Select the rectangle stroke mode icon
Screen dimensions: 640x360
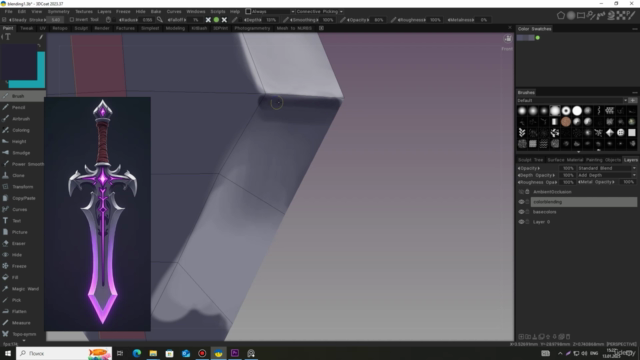(x=581, y=16)
